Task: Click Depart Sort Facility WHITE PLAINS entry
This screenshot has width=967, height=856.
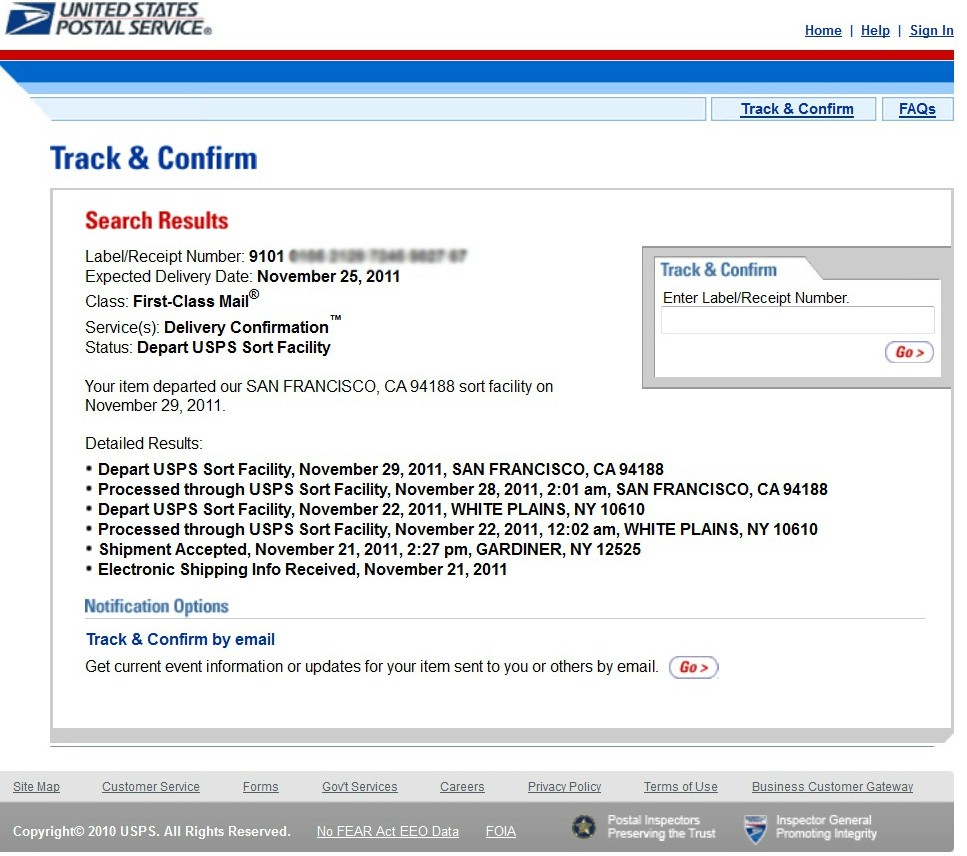Action: [371, 509]
